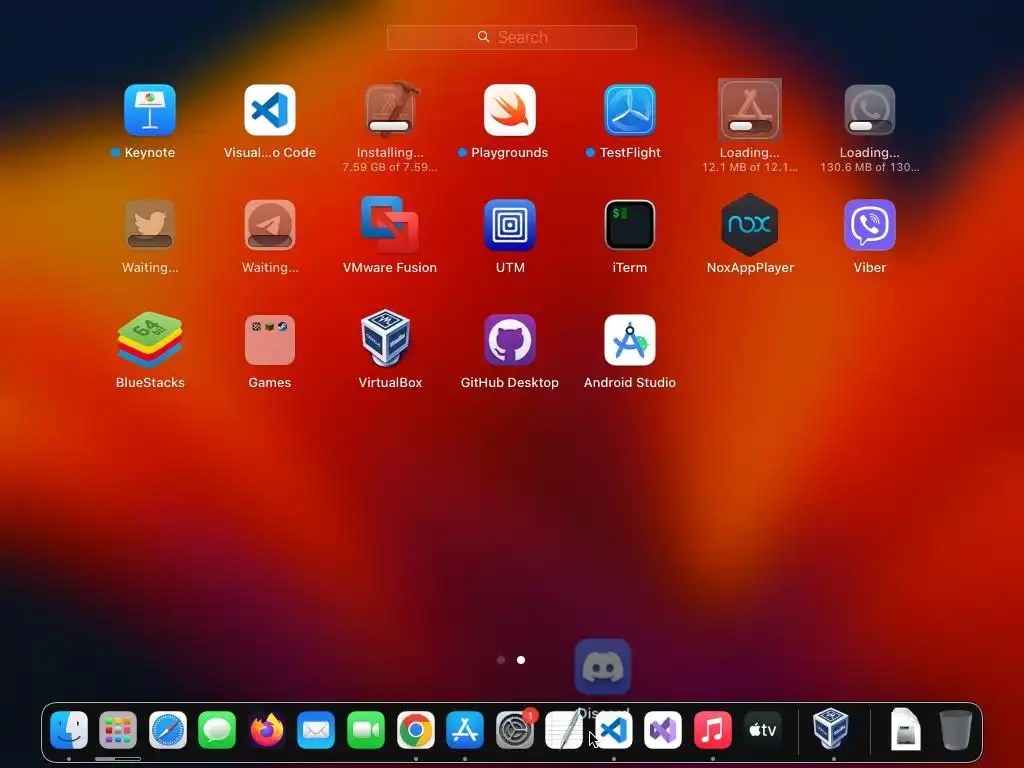Screen dimensions: 1024x768
Task: Click the Waiting app with bird icon
Action: pos(150,225)
